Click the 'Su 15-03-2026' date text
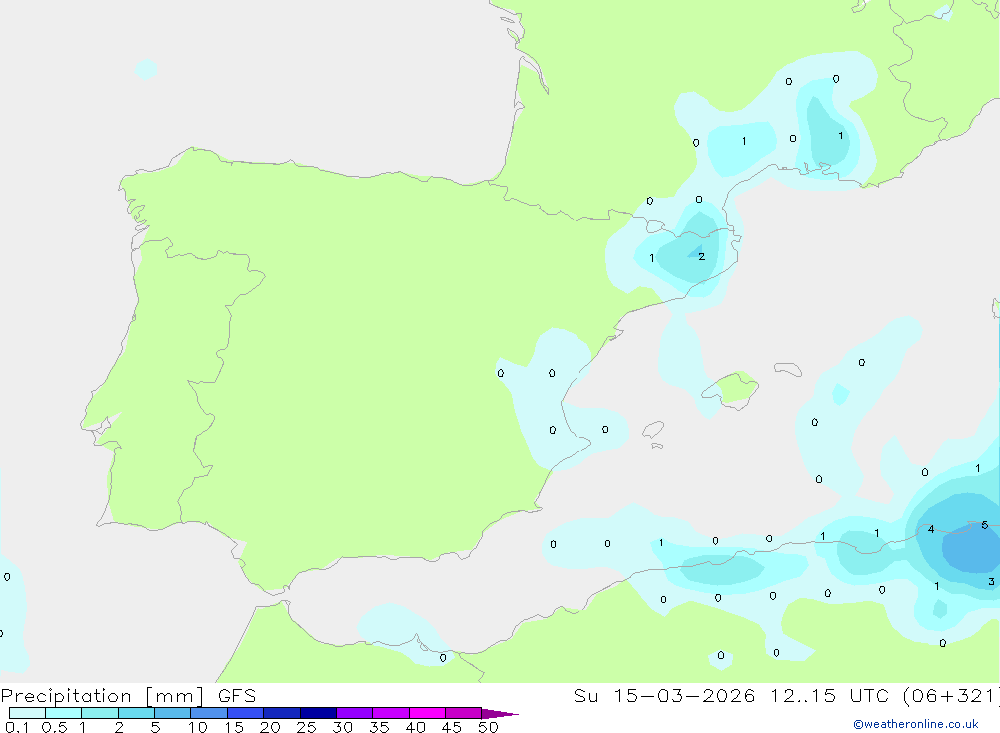This screenshot has height=733, width=1000. point(664,696)
